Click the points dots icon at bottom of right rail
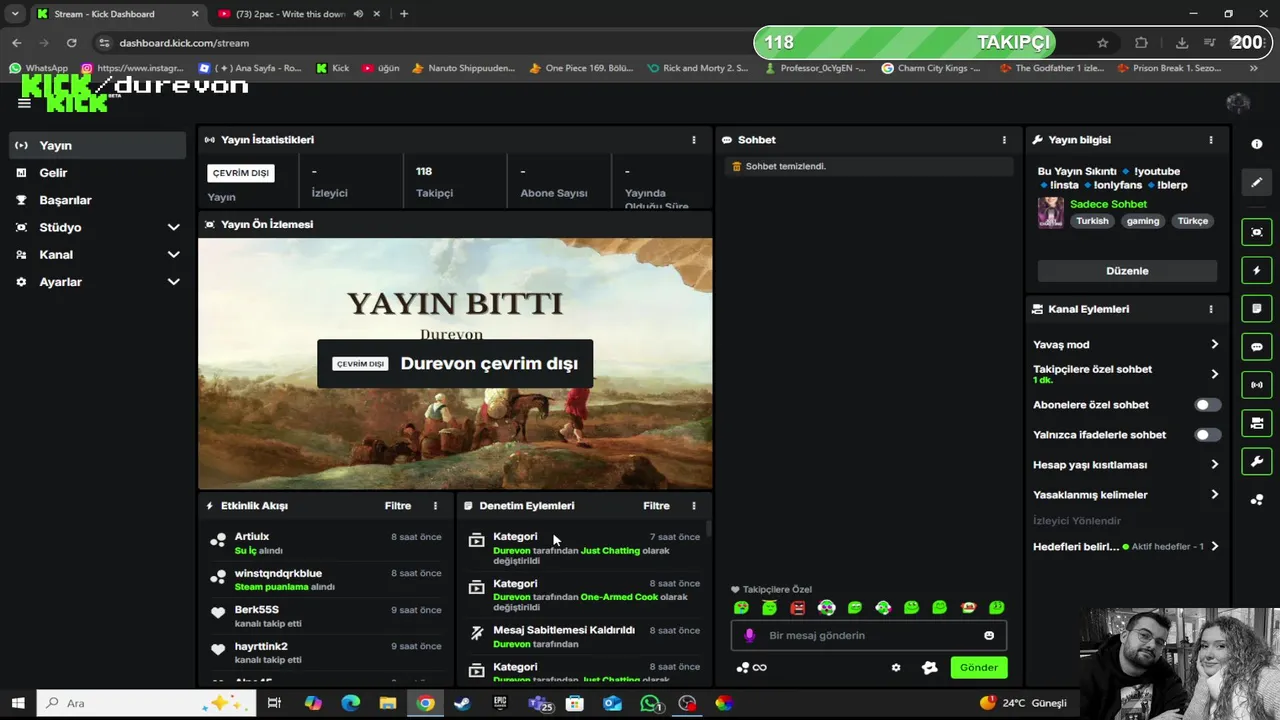The height and width of the screenshot is (720, 1280). (1257, 500)
